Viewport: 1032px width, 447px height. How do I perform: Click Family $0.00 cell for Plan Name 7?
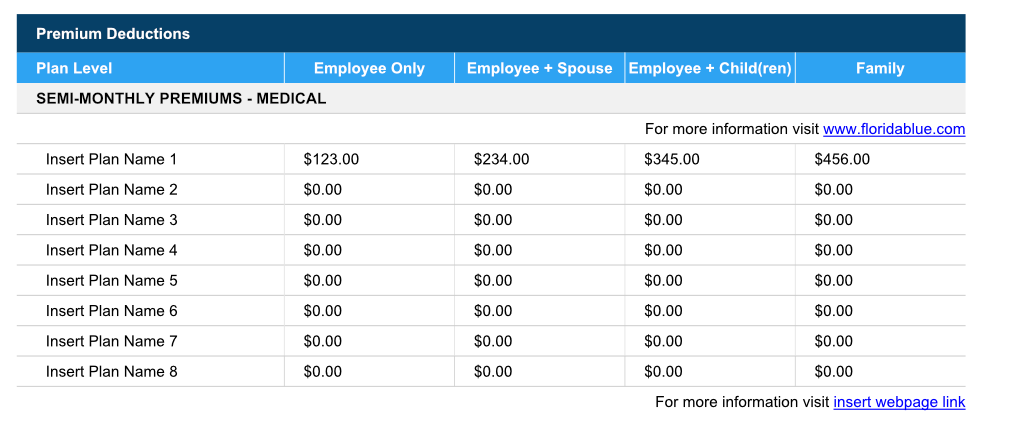834,341
